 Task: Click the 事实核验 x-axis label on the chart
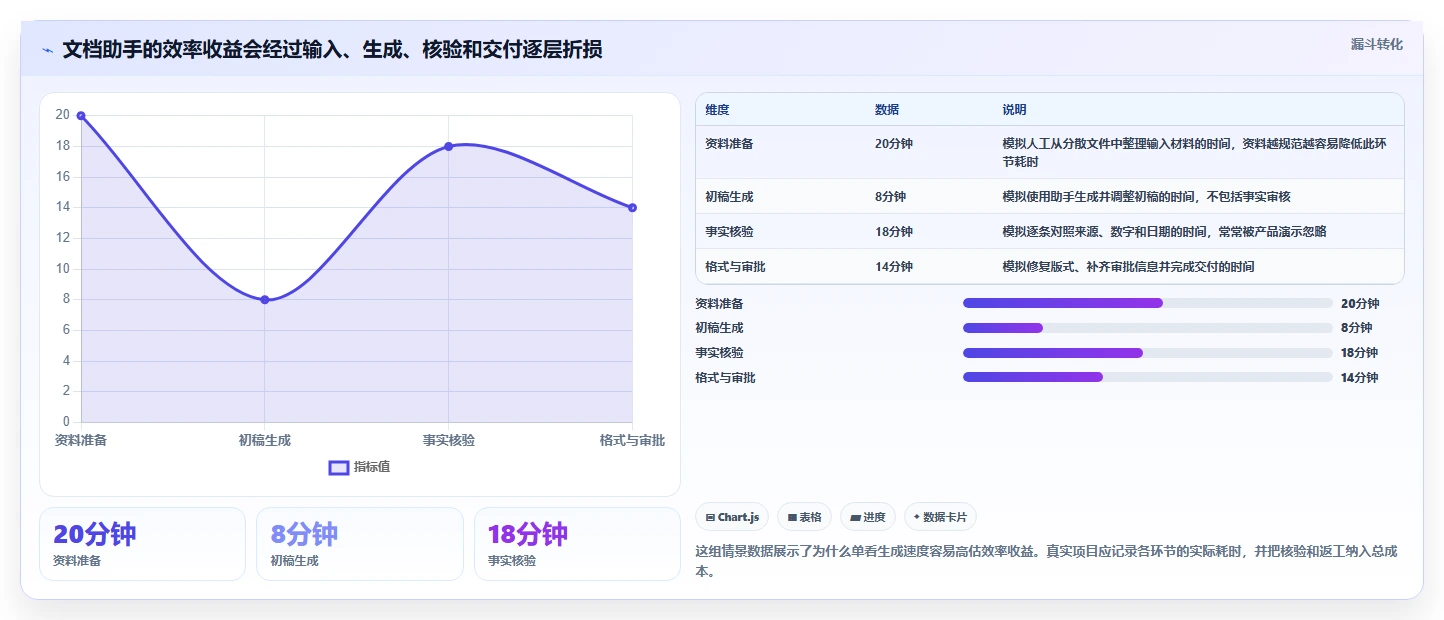pyautogui.click(x=449, y=440)
